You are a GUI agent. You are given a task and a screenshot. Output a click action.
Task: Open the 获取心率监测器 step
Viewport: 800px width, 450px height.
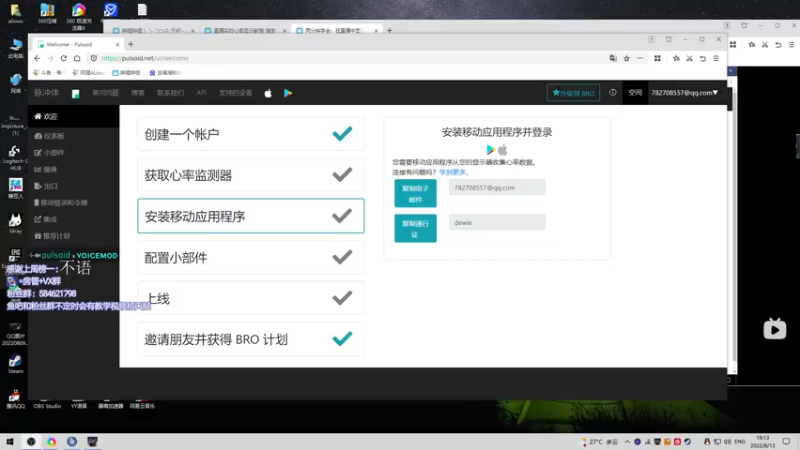(251, 175)
